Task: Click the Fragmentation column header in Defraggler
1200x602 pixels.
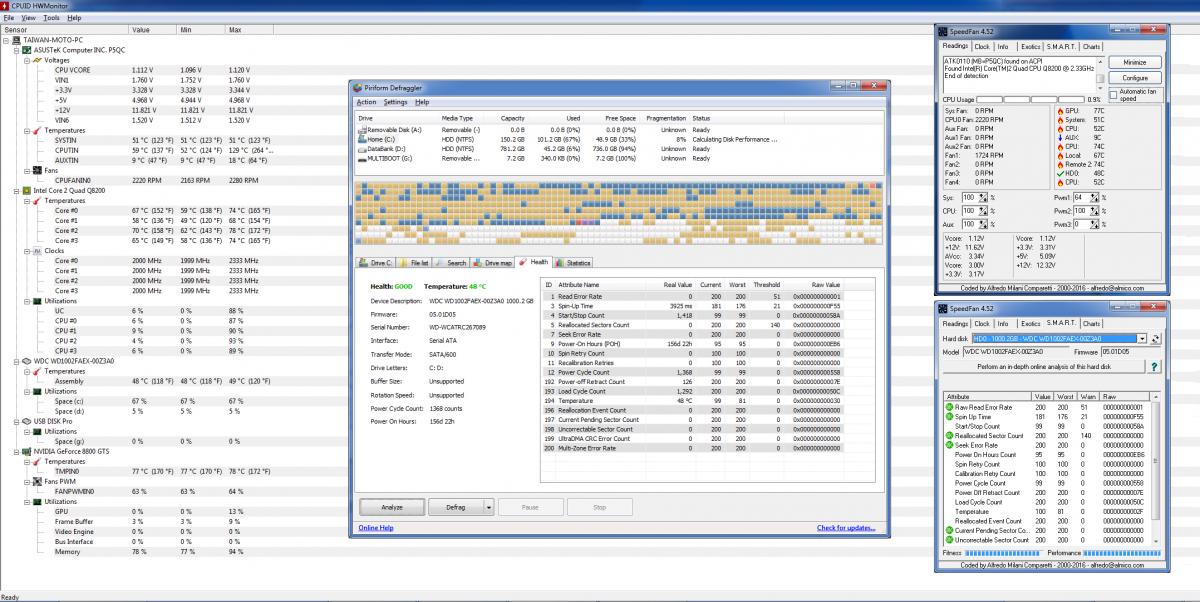Action: click(667, 118)
